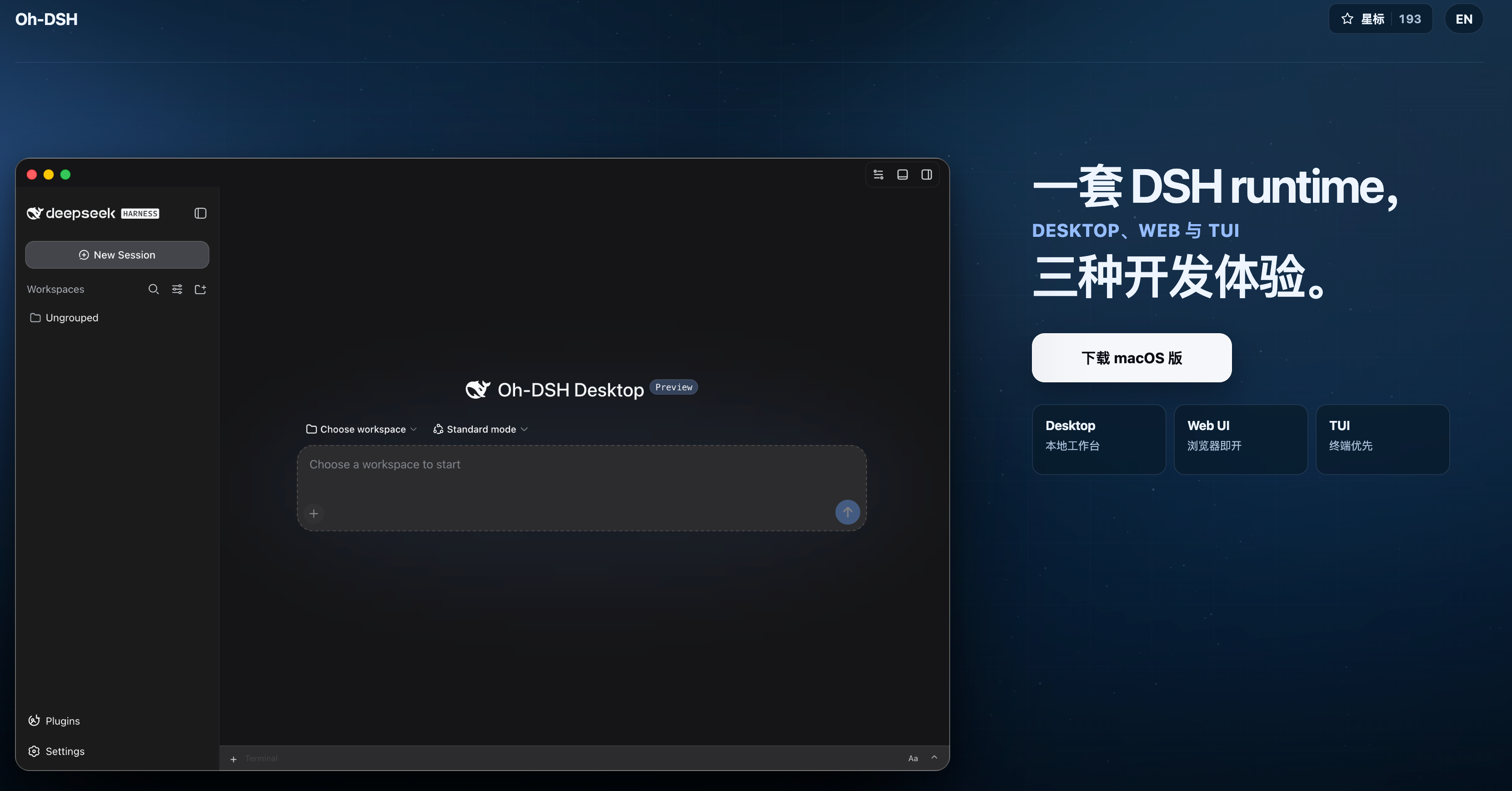Click the plus attachment button in the prompt box
This screenshot has height=791, width=1512.
coord(313,513)
